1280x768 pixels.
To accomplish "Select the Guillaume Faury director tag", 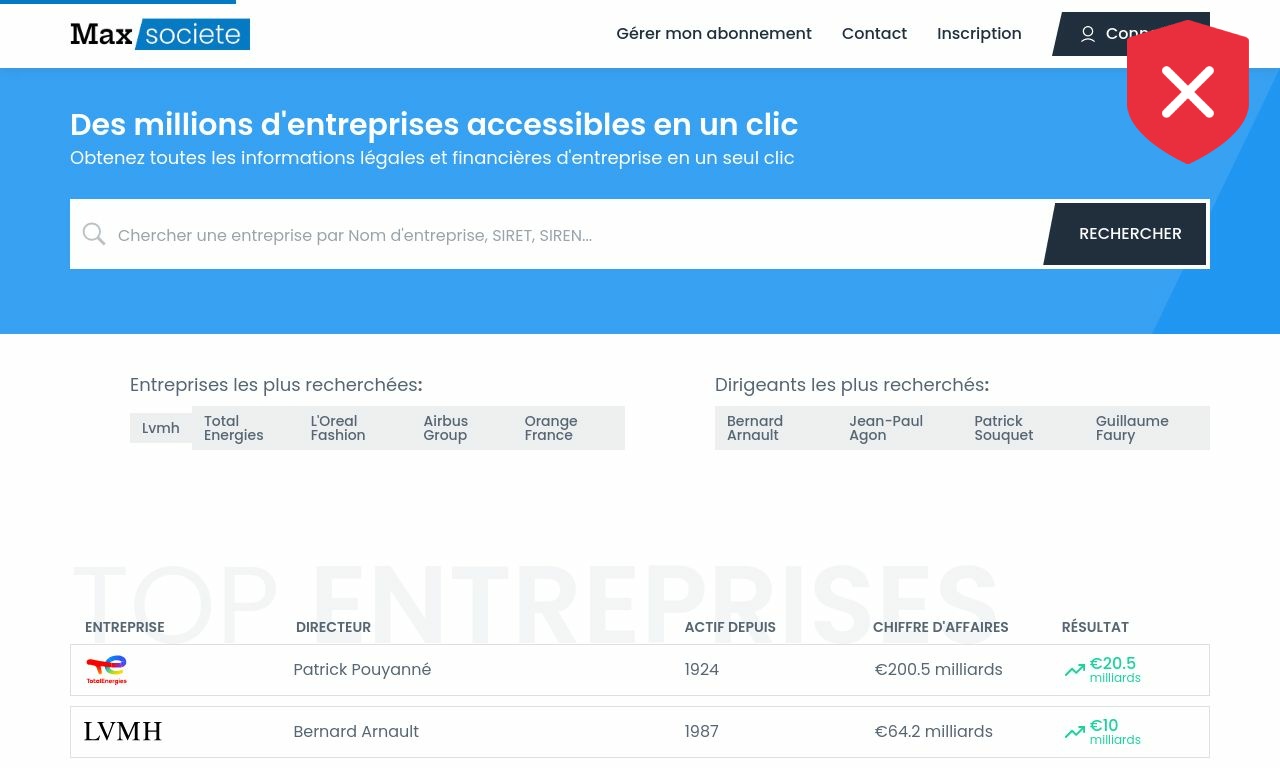I will pos(1147,428).
